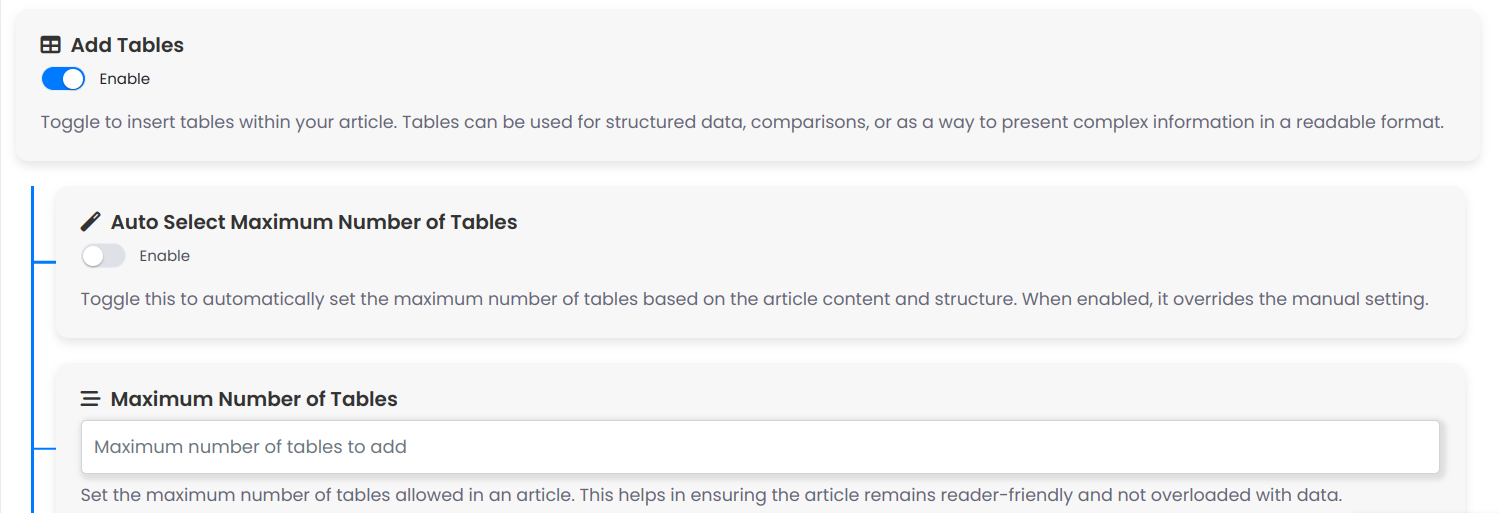Click the pencil icon beside Auto Select
This screenshot has width=1499, height=513.
coord(90,222)
